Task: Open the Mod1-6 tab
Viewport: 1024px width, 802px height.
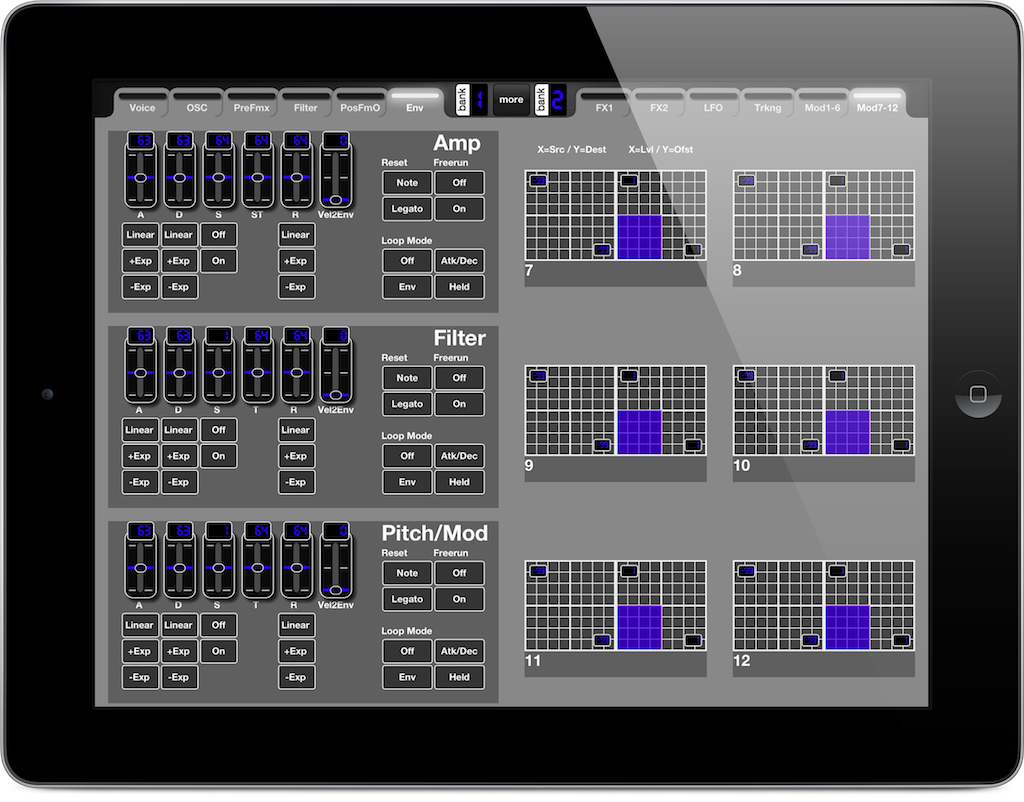Action: click(822, 107)
